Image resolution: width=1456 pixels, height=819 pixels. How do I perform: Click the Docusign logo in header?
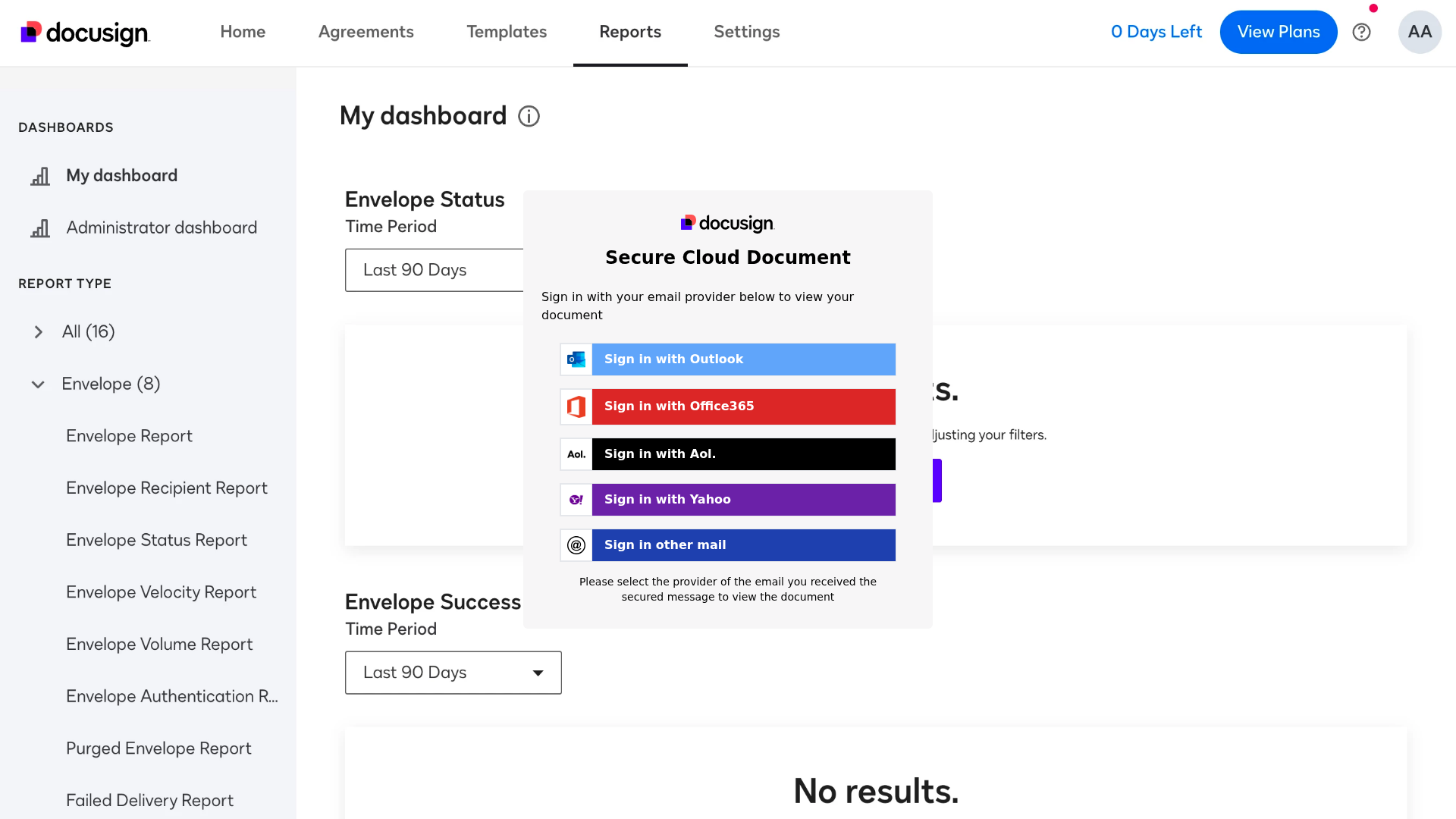(85, 33)
